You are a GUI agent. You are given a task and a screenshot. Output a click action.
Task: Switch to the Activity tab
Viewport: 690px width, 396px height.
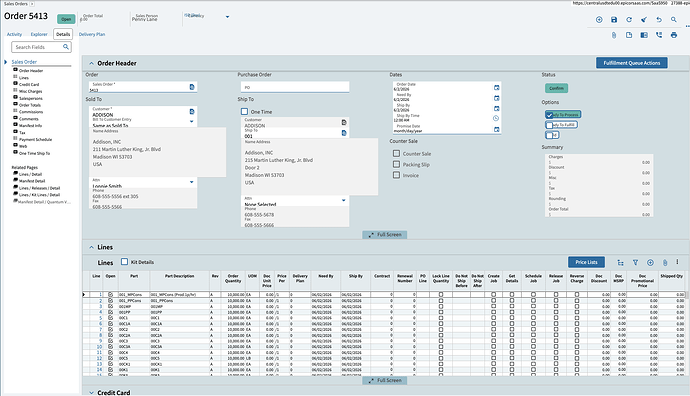point(14,34)
